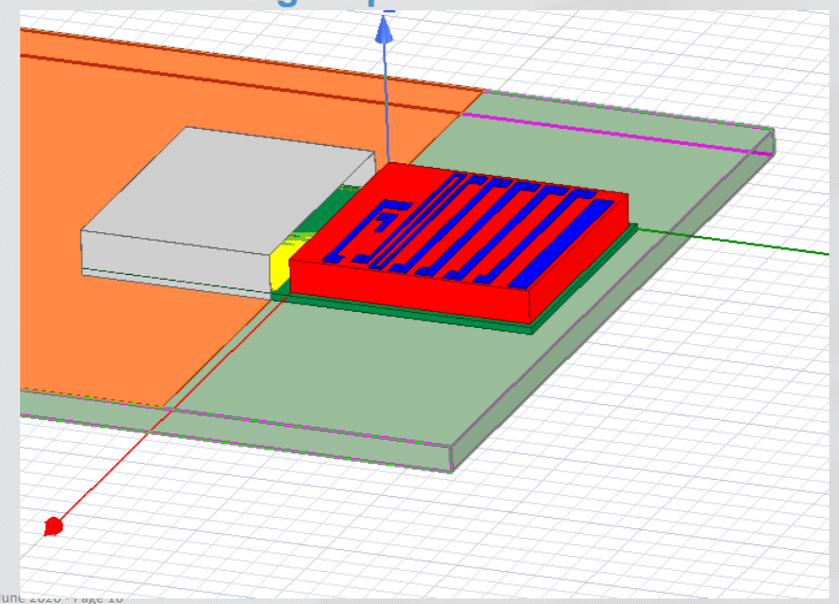Select the green axis line right of the red box
This screenshot has width=839, height=604.
(720, 238)
